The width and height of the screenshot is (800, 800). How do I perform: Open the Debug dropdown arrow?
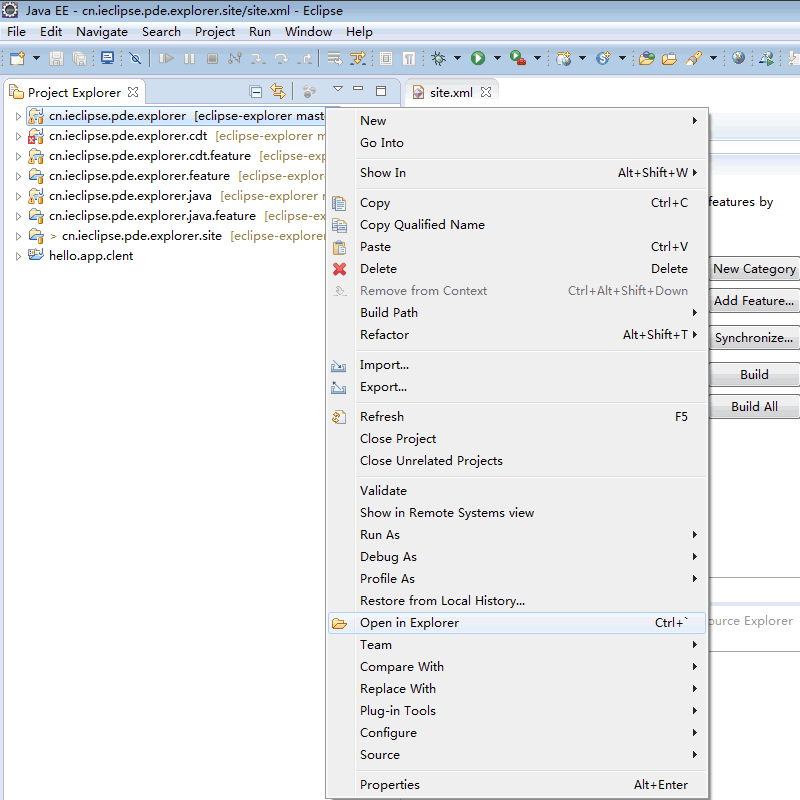click(x=458, y=58)
